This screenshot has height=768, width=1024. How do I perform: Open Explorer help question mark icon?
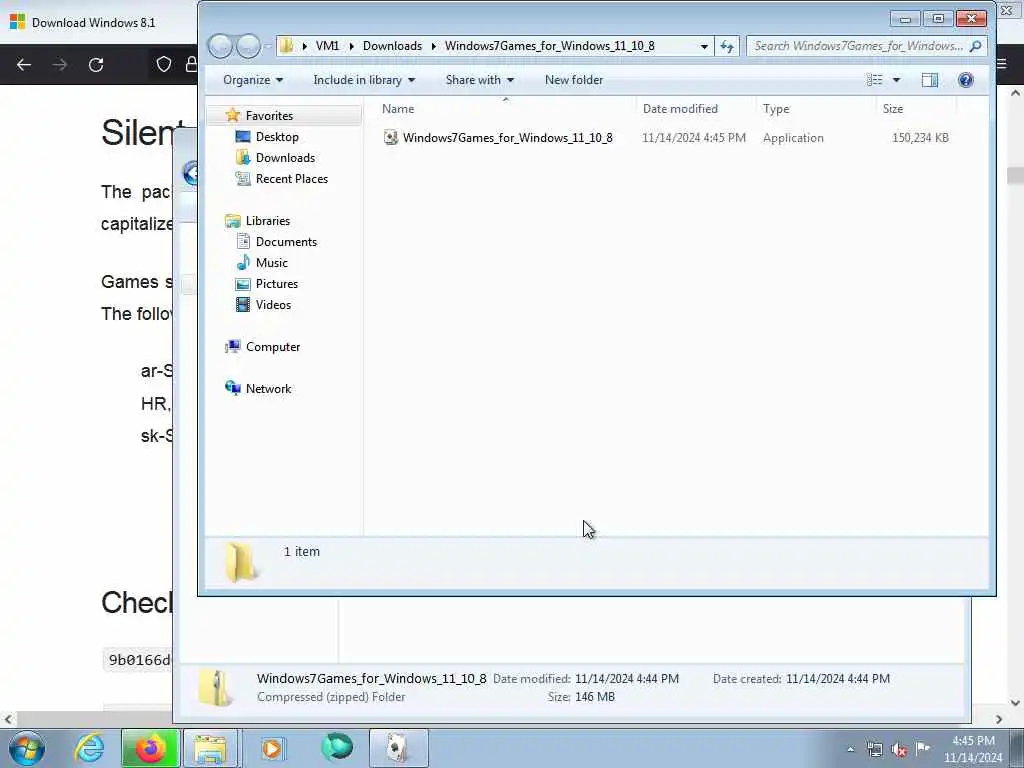point(965,80)
